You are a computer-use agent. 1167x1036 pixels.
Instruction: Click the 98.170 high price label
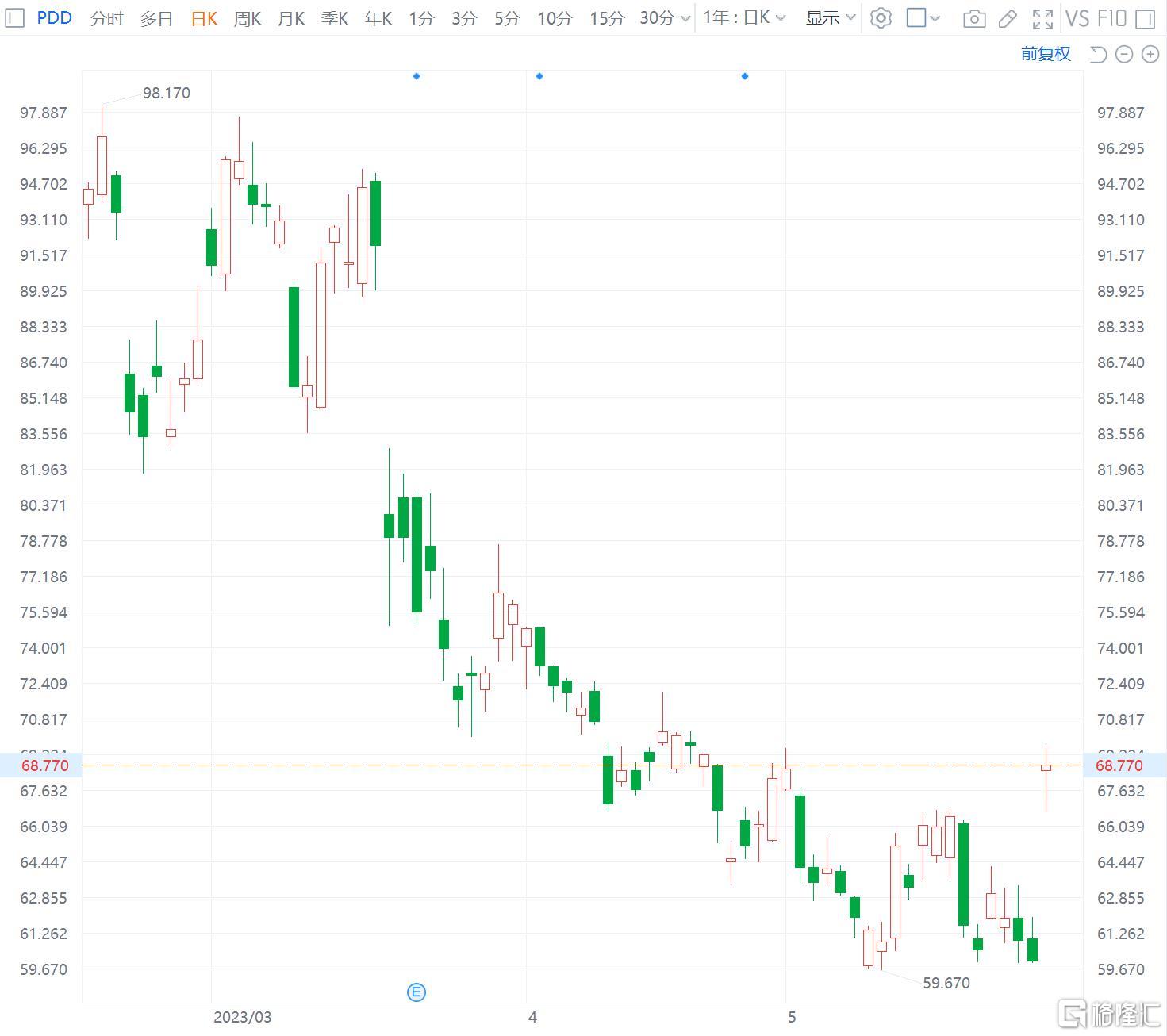coord(167,93)
